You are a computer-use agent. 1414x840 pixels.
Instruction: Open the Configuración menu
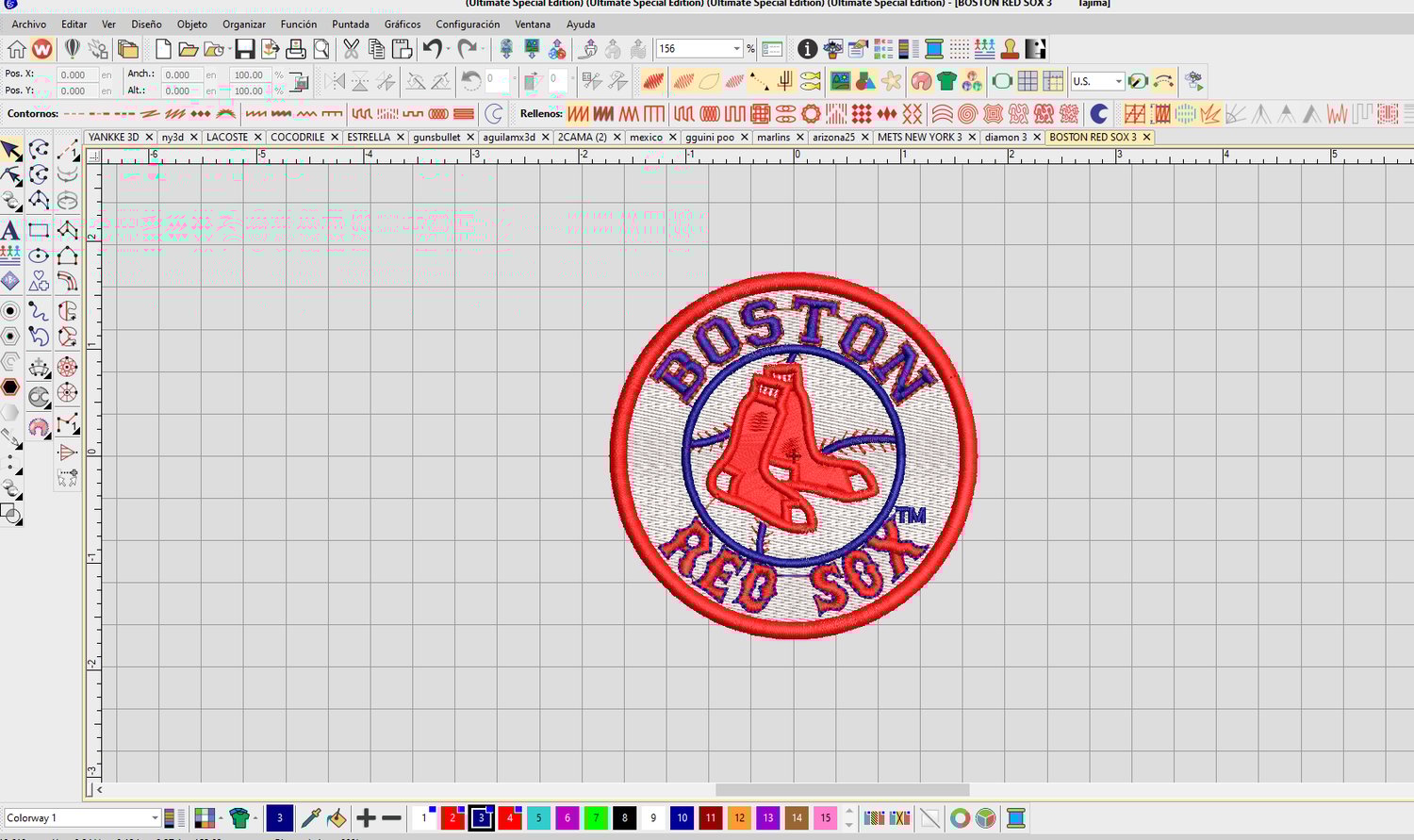tap(468, 25)
